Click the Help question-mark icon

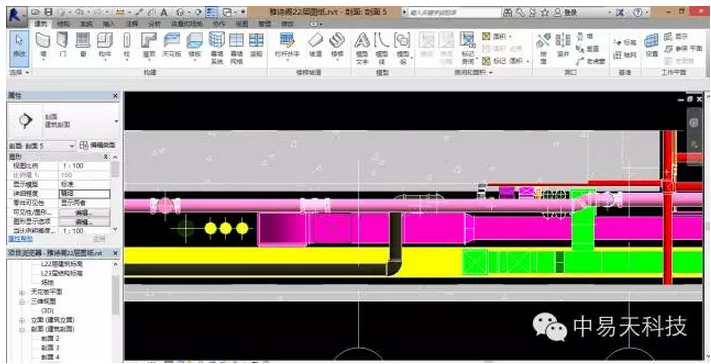[x=637, y=12]
